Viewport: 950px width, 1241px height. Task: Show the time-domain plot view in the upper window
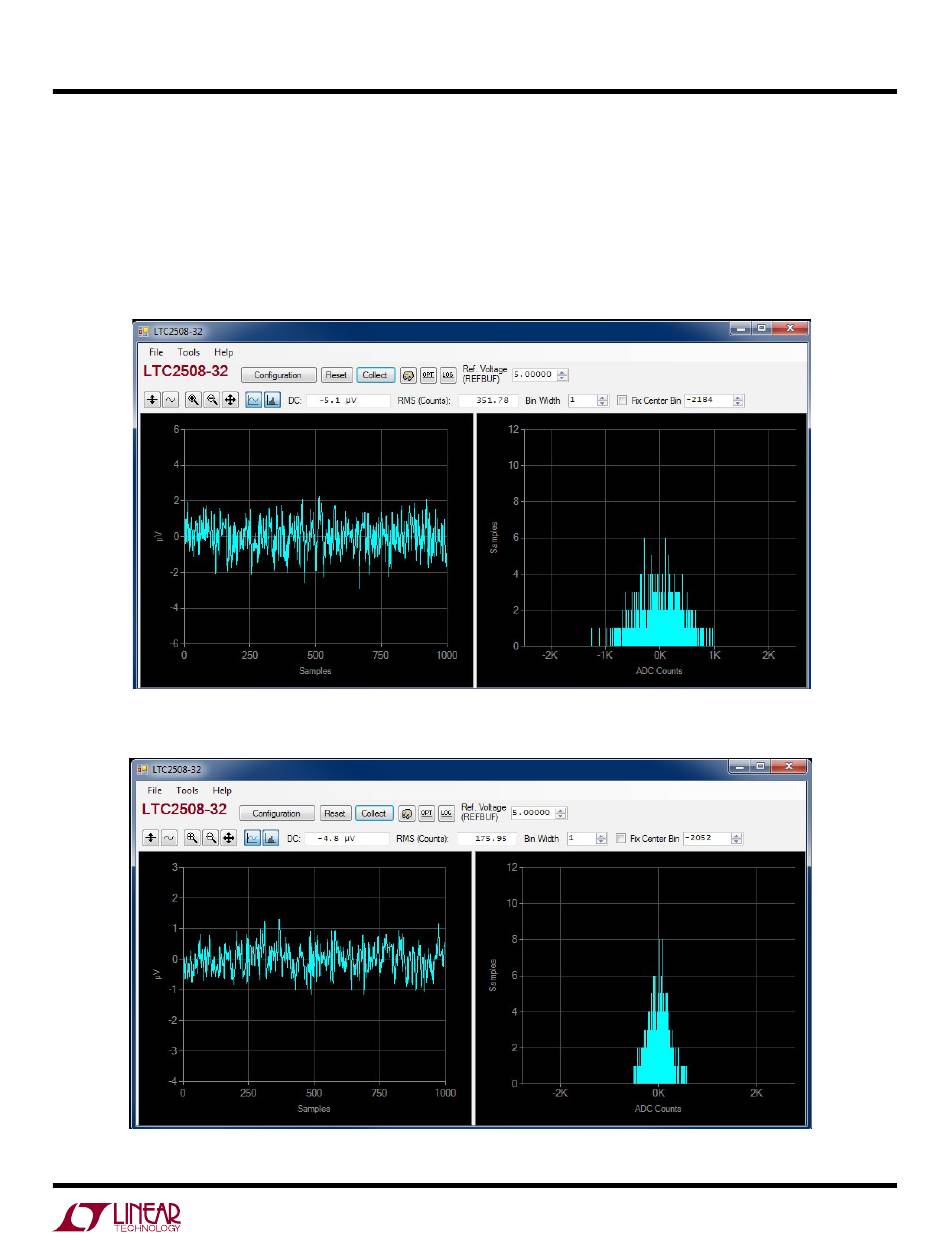254,400
